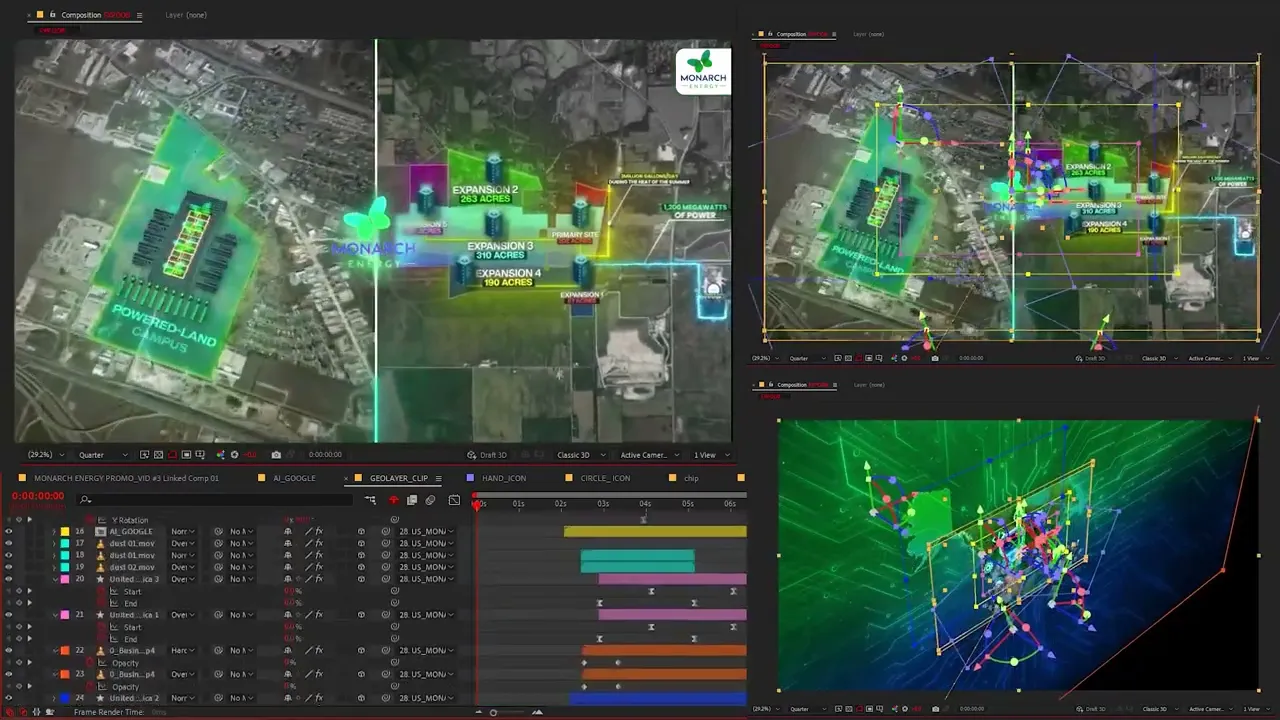This screenshot has width=1280, height=720.
Task: Open Active Camera dropdown in left viewer
Action: tap(649, 455)
